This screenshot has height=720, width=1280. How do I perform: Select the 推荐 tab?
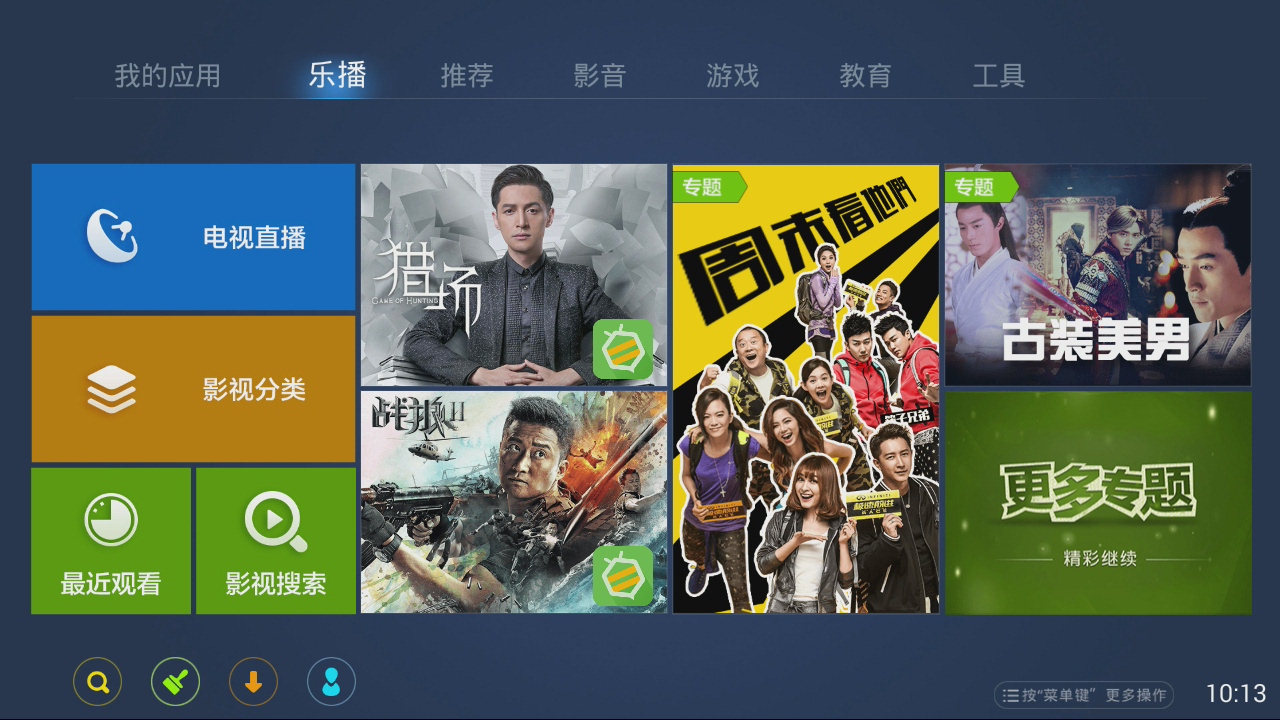(x=467, y=76)
